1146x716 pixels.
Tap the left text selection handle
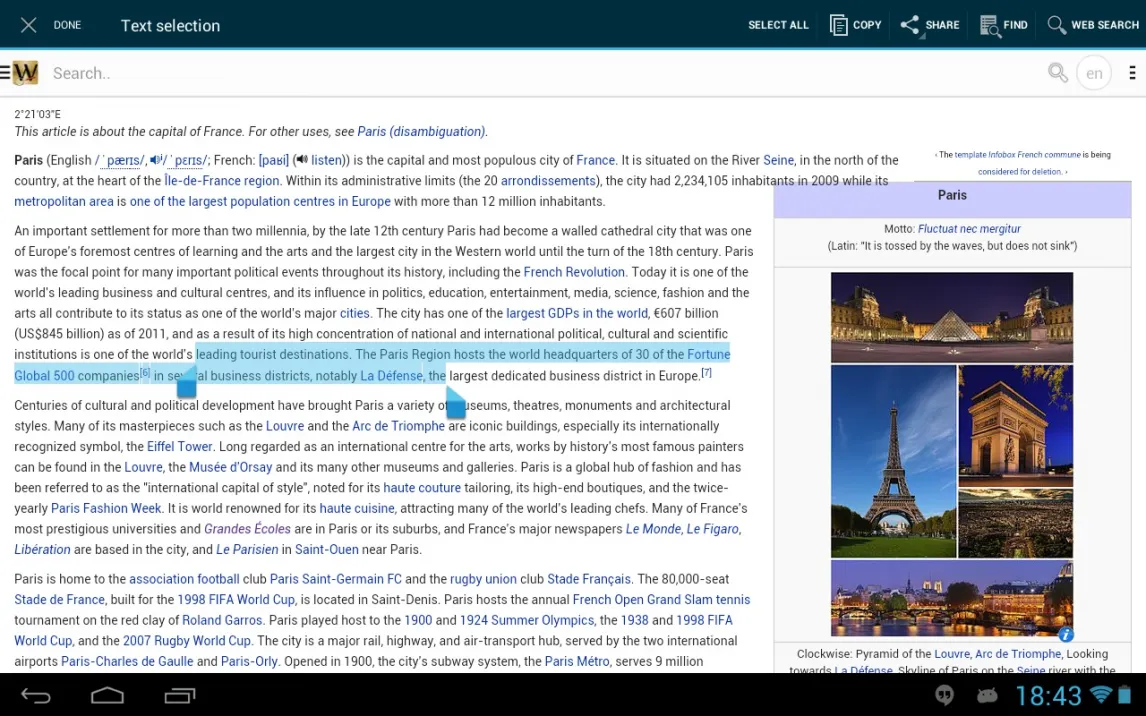(186, 382)
